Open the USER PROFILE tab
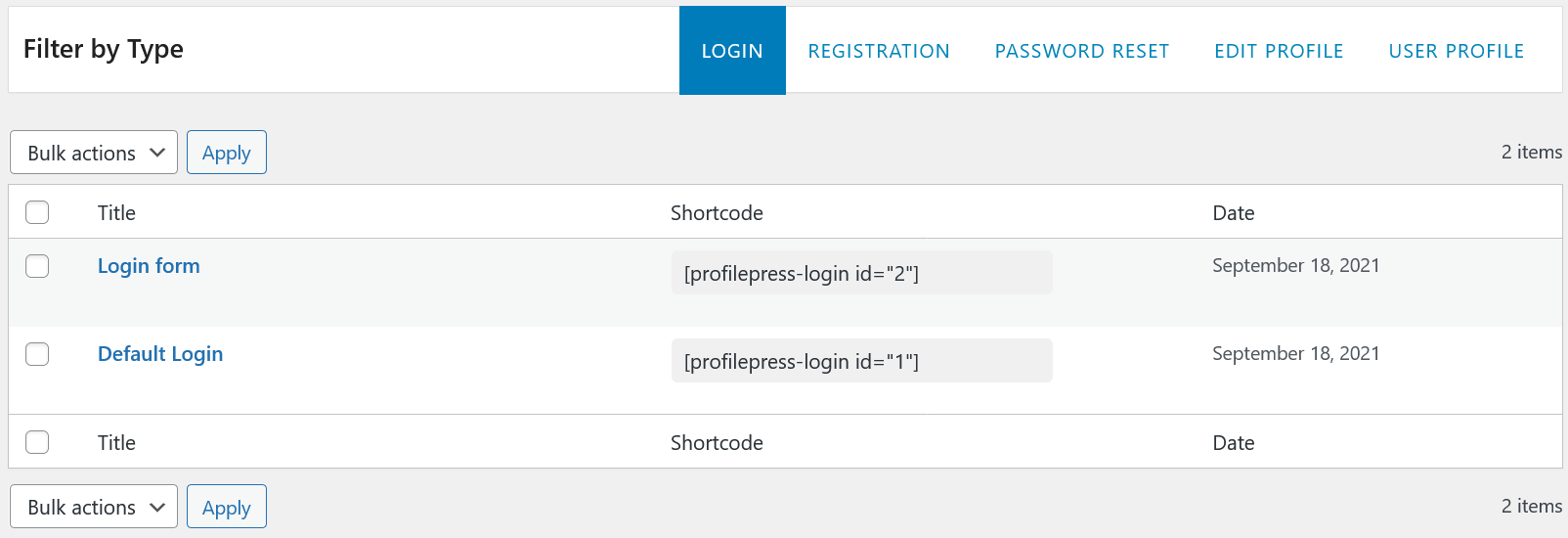This screenshot has height=538, width=1568. tap(1457, 51)
